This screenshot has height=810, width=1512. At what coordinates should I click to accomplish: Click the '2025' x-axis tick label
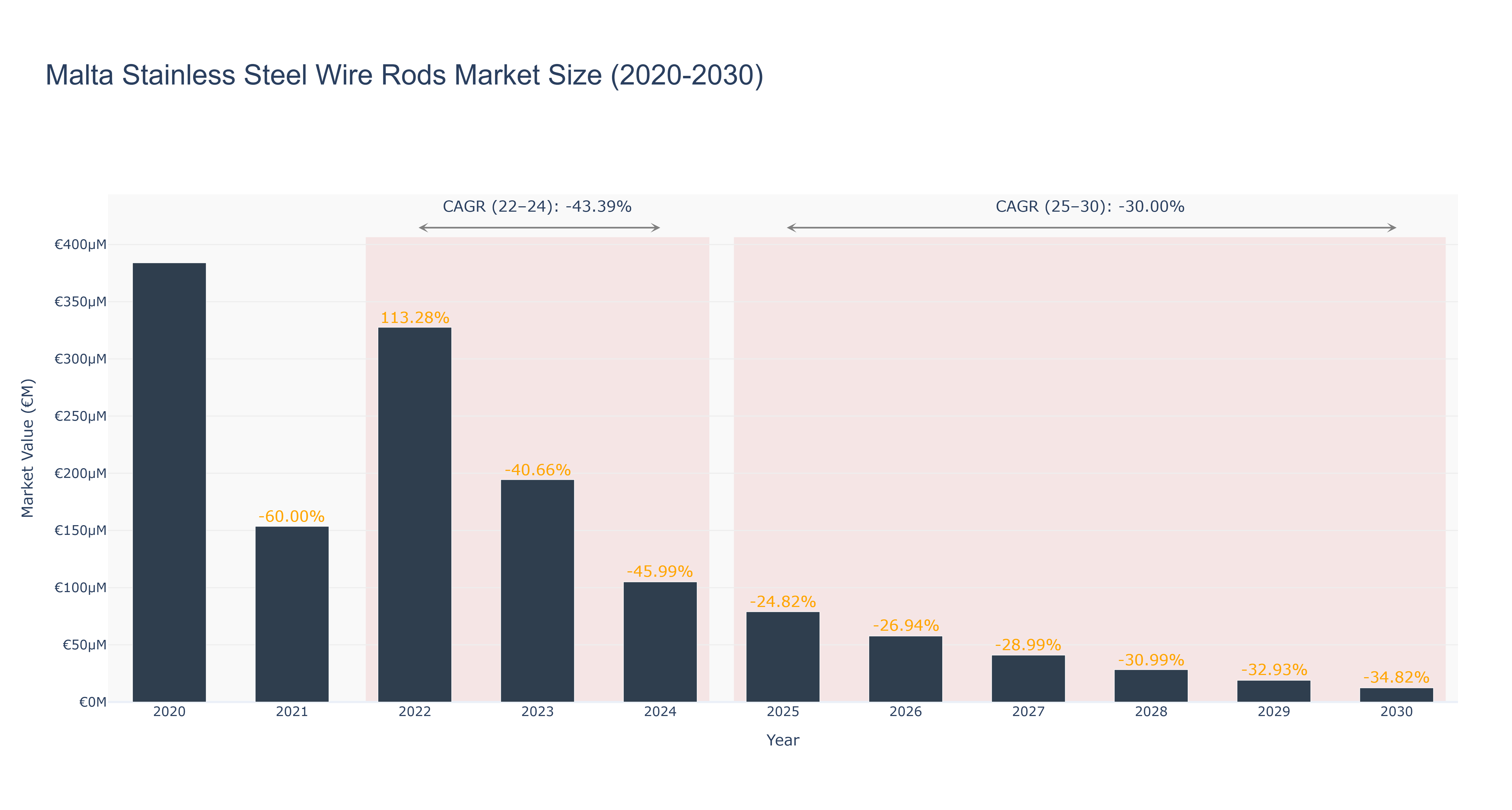[x=782, y=712]
